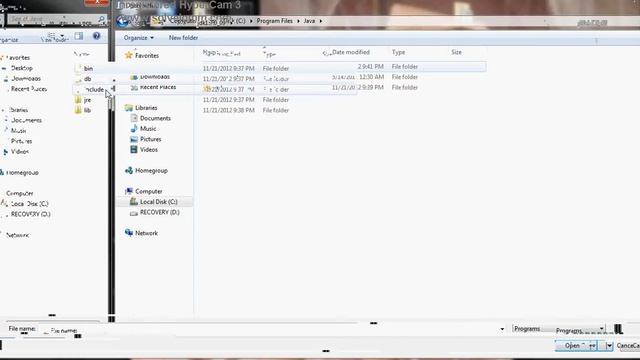Select RECOVERY (D:) in left Explorer window
The image size is (640, 360).
[31, 214]
